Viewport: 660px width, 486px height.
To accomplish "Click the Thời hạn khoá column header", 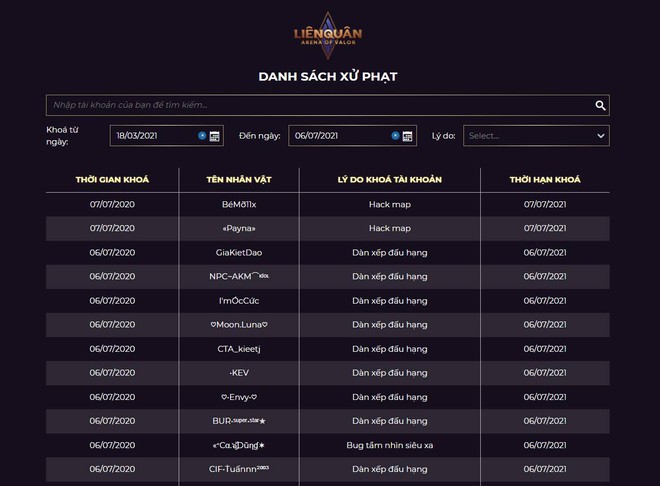I will coord(545,180).
